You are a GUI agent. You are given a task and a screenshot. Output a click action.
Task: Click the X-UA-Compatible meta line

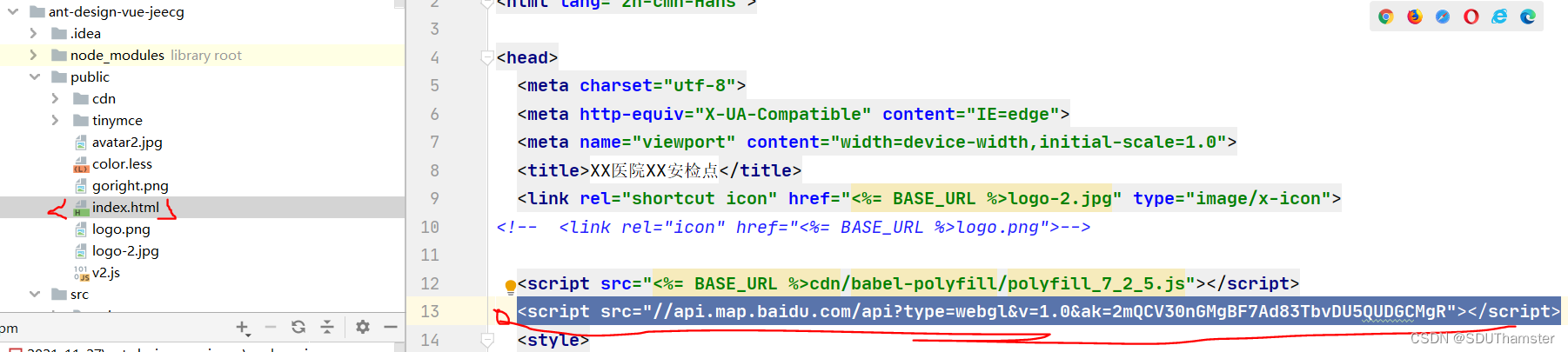(793, 115)
